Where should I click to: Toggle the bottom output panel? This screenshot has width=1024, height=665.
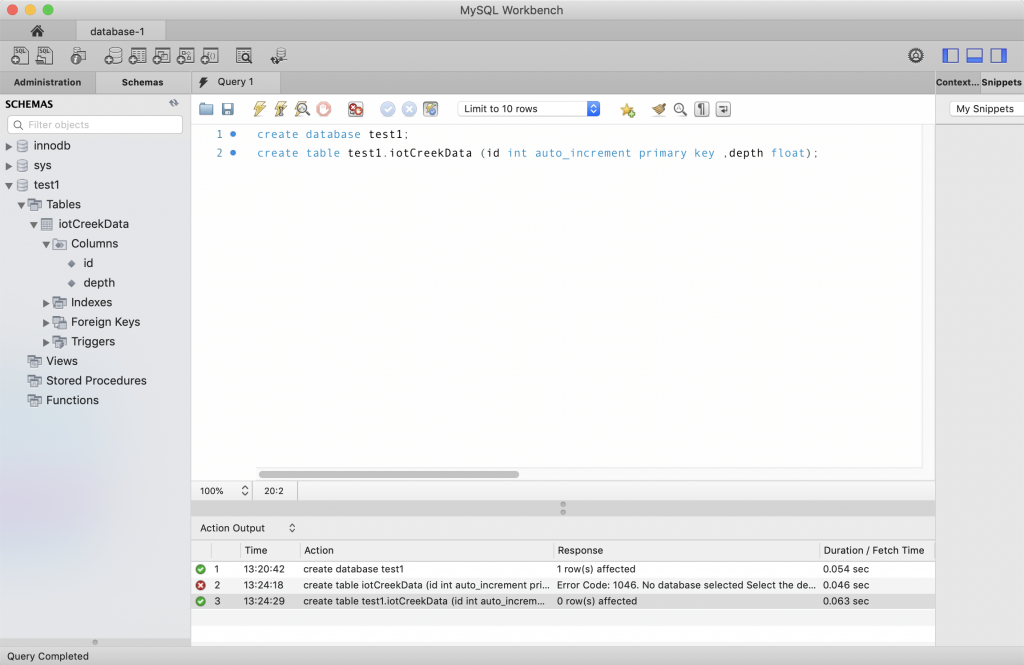pos(974,56)
